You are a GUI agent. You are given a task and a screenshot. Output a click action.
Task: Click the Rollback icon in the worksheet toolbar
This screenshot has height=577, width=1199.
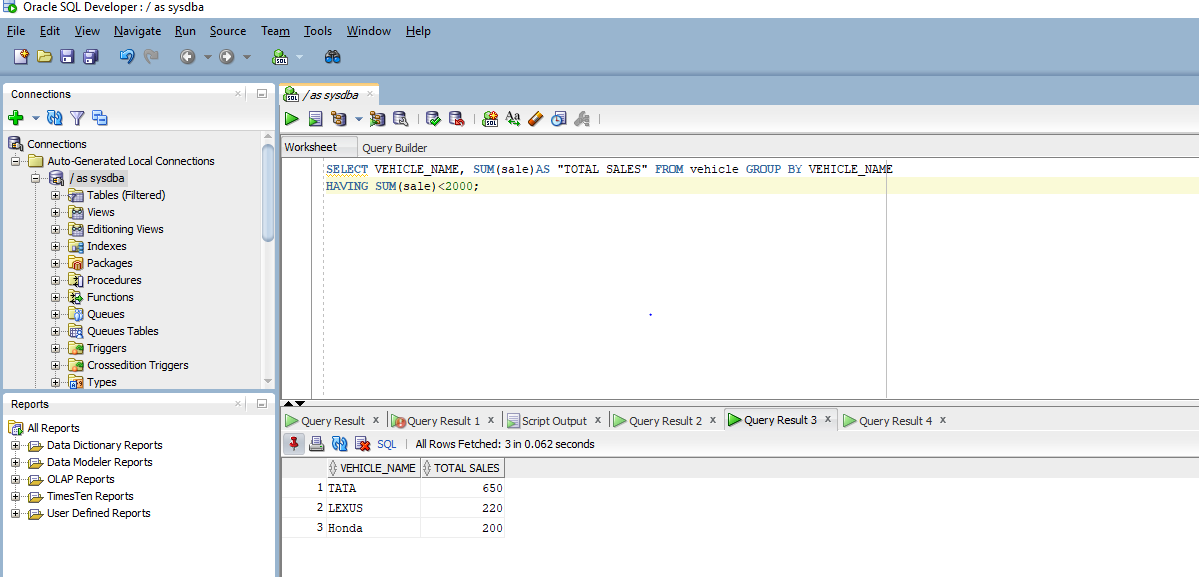pyautogui.click(x=456, y=119)
